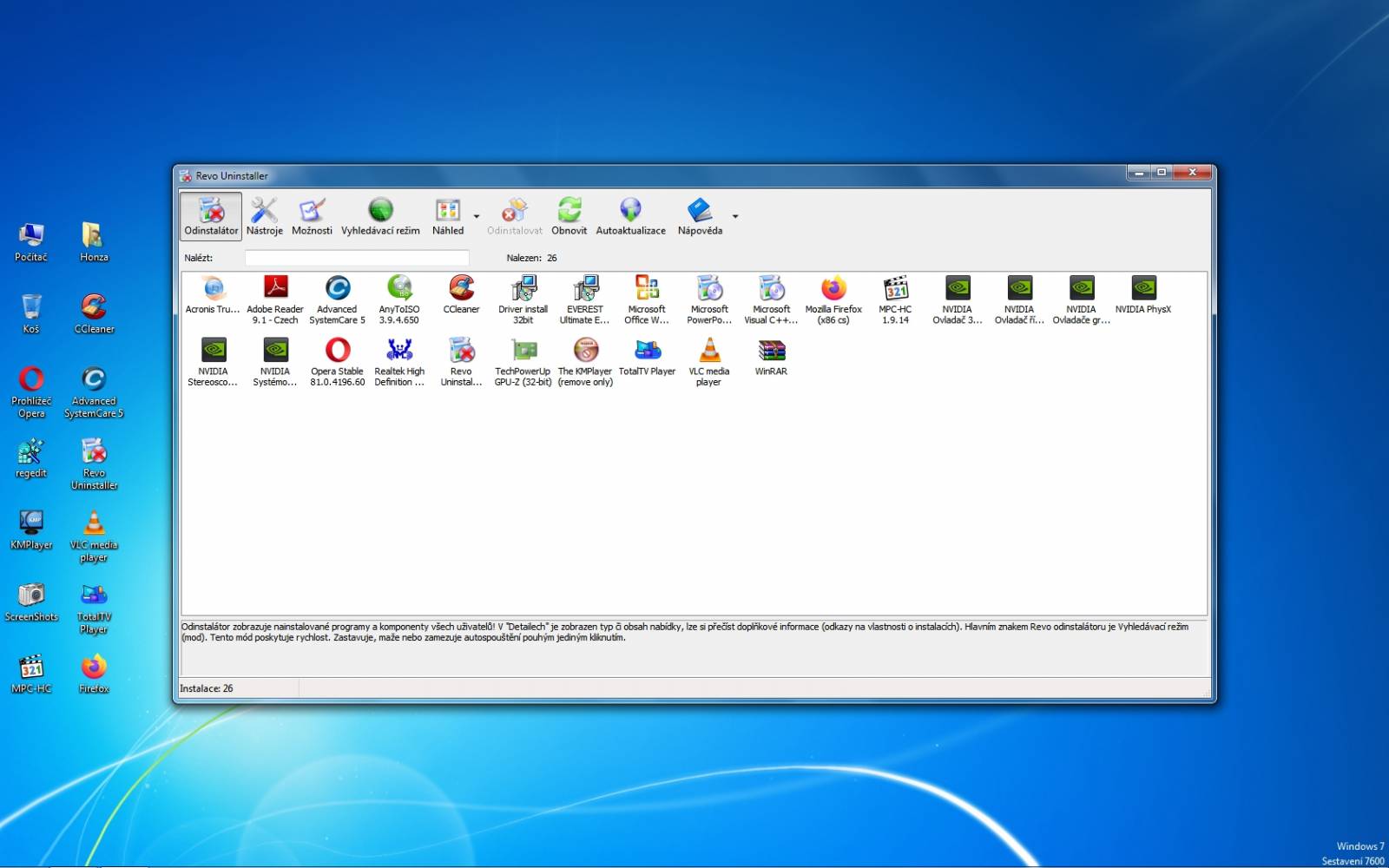This screenshot has height=868, width=1389.
Task: Click the Revo Uninstaller title bar
Action: 651,175
